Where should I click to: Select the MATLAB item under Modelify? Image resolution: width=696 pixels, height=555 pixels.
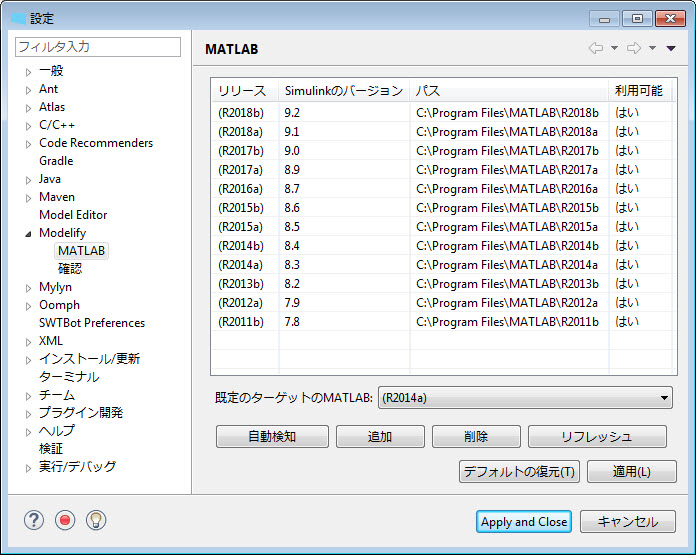81,251
